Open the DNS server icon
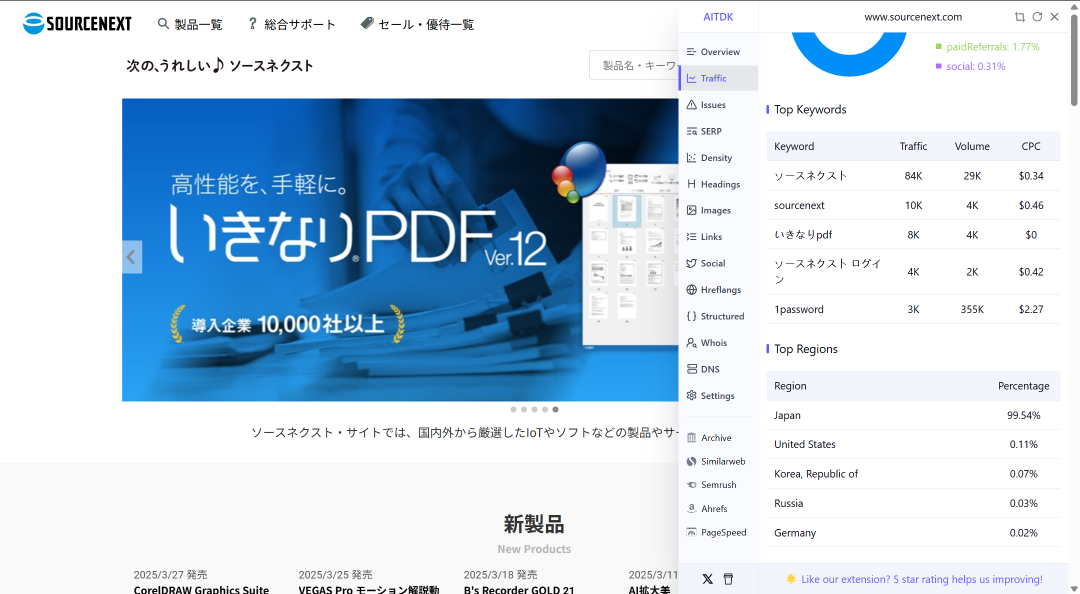Image resolution: width=1080 pixels, height=594 pixels. click(x=692, y=369)
